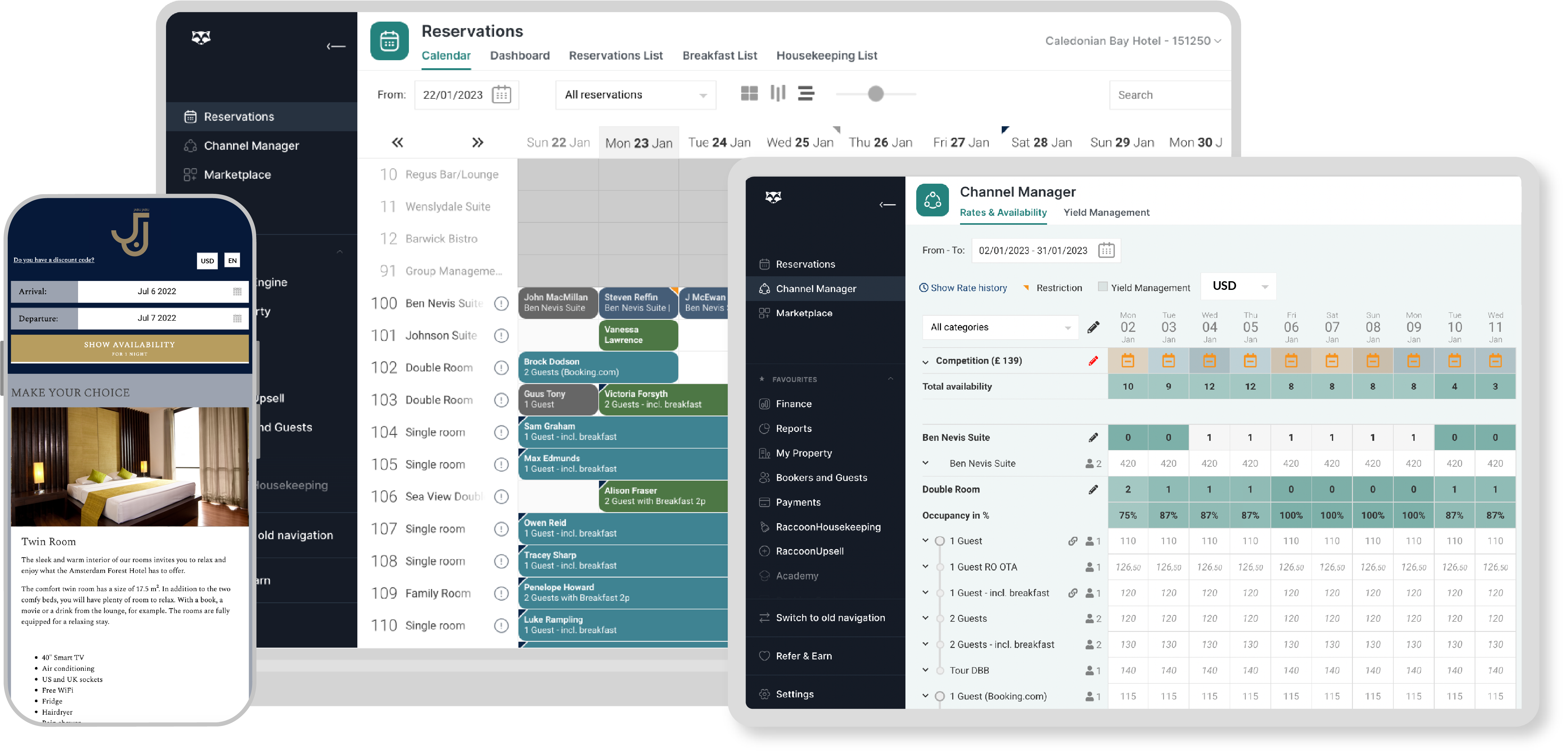Screen dimensions: 1568x756
Task: Open the USD currency dropdown in Channel Manager
Action: point(1238,286)
